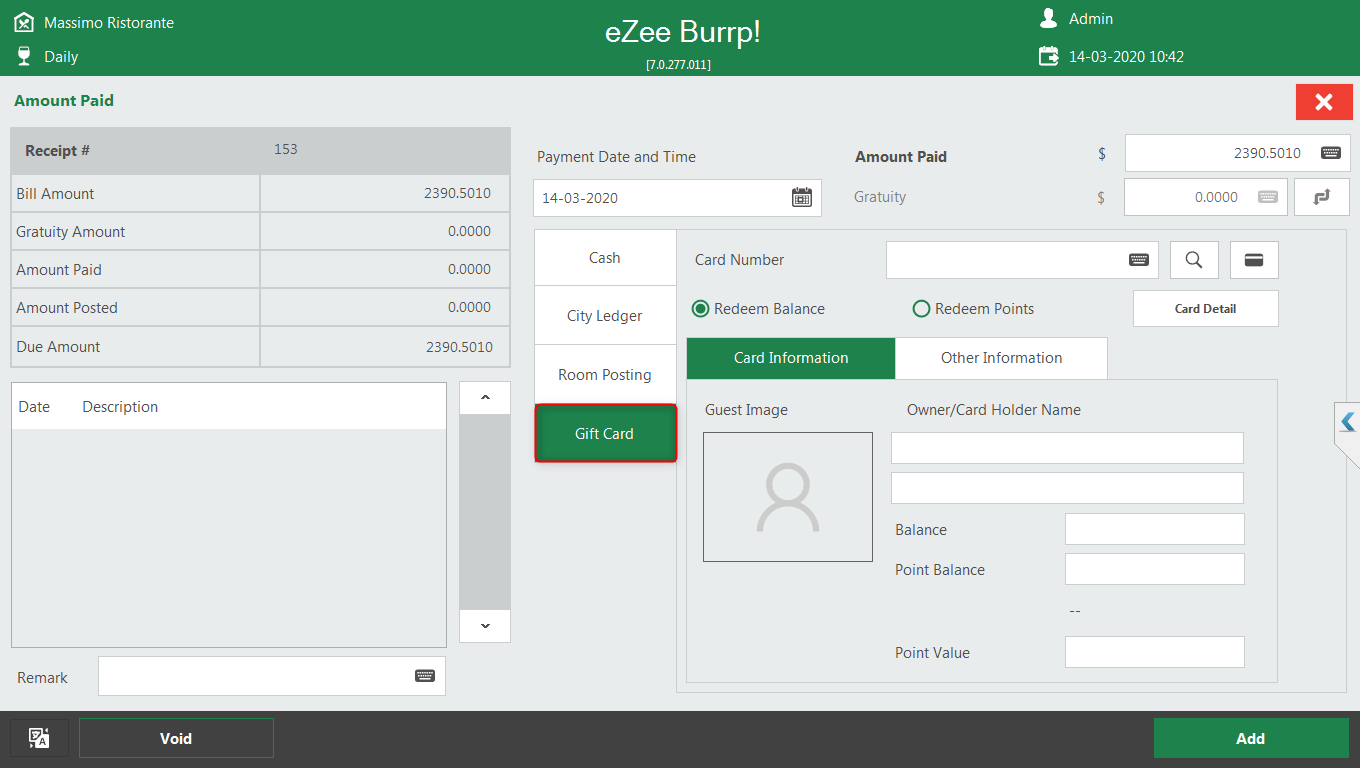Open on-screen keyboard for Amount Paid field
1360x768 pixels.
click(x=1330, y=153)
